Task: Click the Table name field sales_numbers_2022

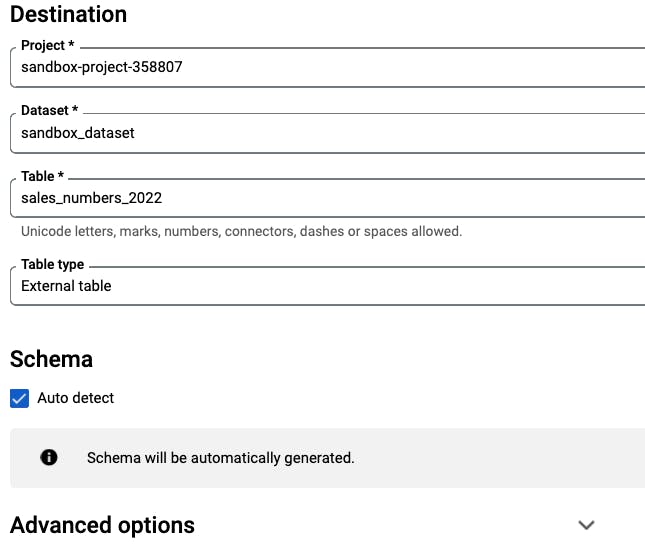Action: coord(327,198)
